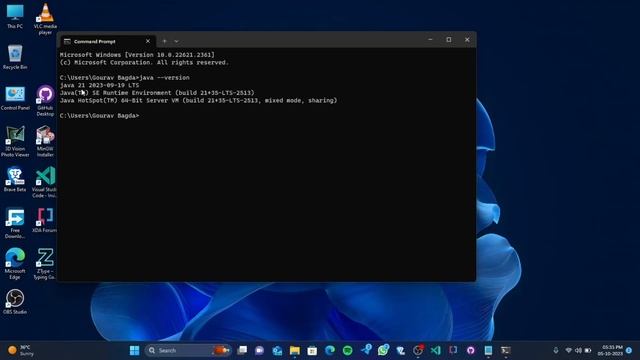
Task: Minimize the Command Prompt window
Action: tap(430, 40)
